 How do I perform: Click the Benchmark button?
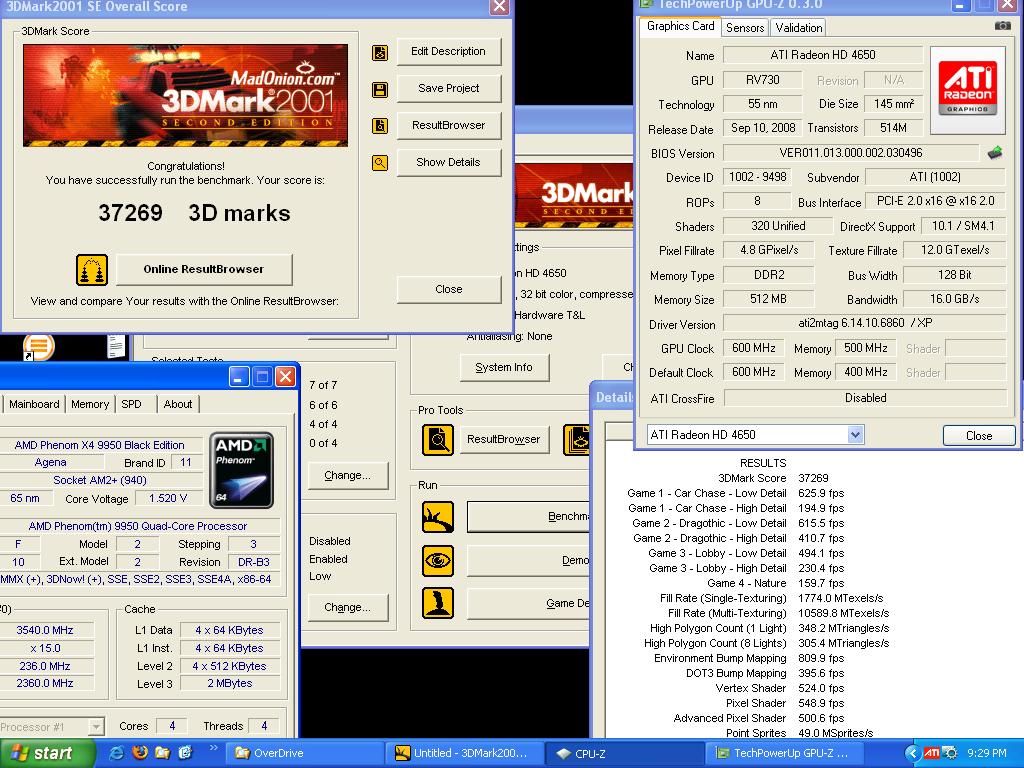click(528, 517)
